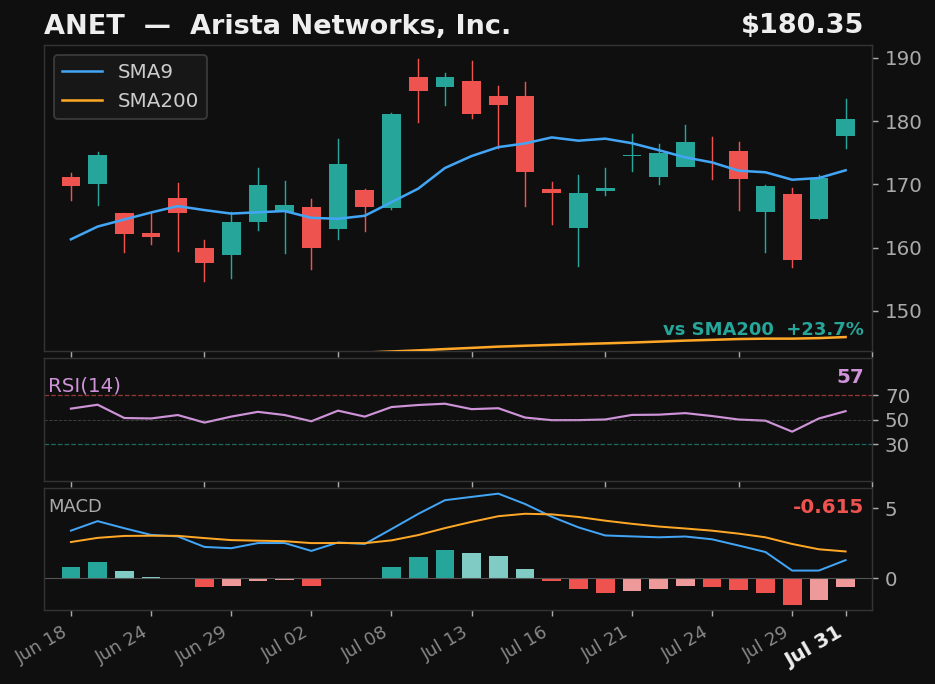Click the Arista Networks, Inc. company name
This screenshot has width=935, height=684.
[350, 25]
